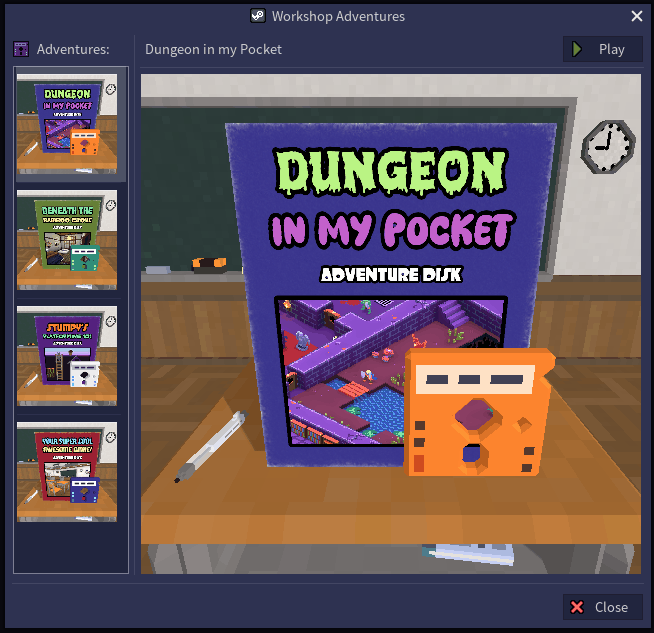
Task: Click the Adventures list header label
Action: [72, 49]
